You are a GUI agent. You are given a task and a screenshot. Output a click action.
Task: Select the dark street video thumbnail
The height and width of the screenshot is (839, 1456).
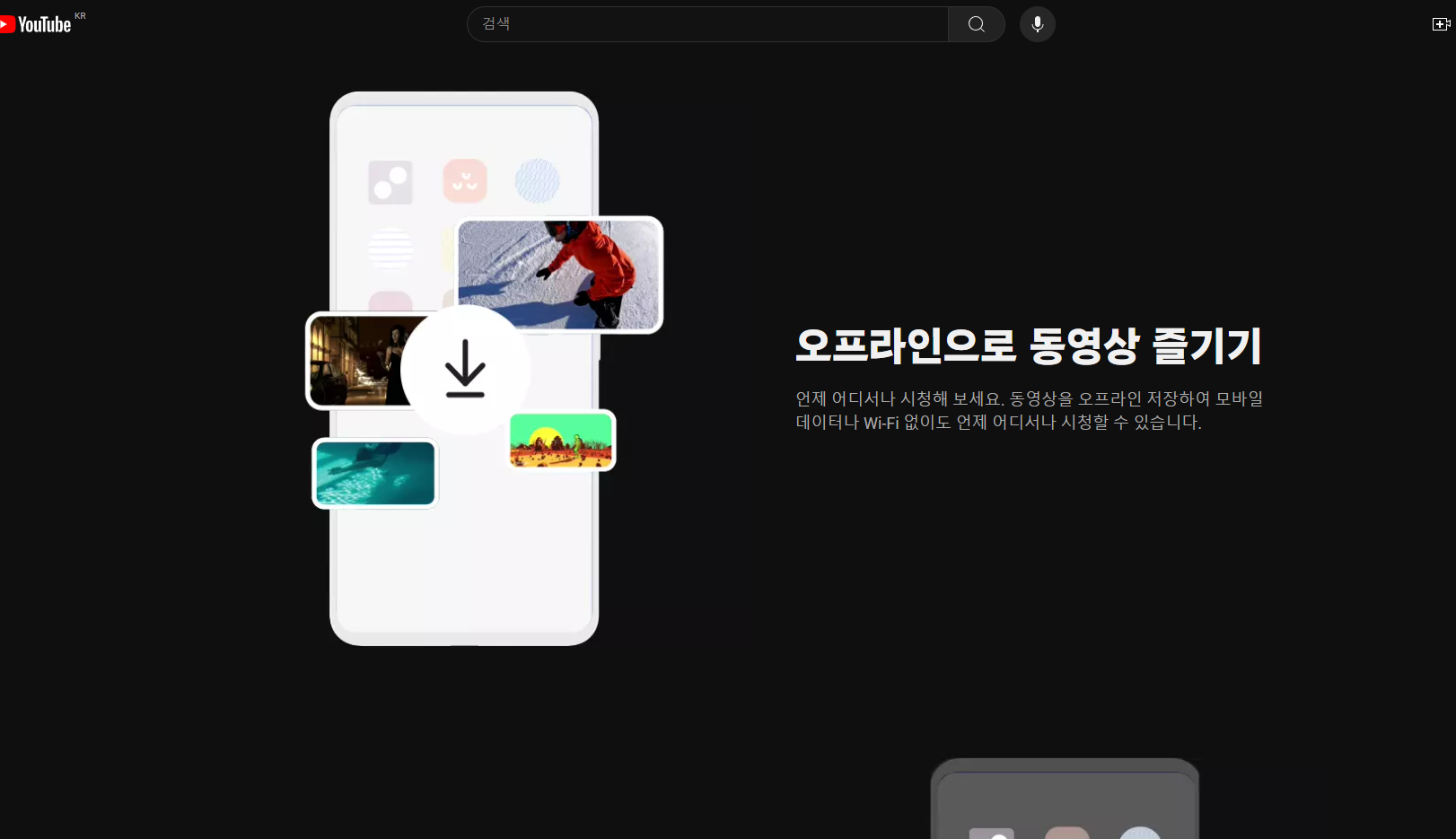point(359,361)
